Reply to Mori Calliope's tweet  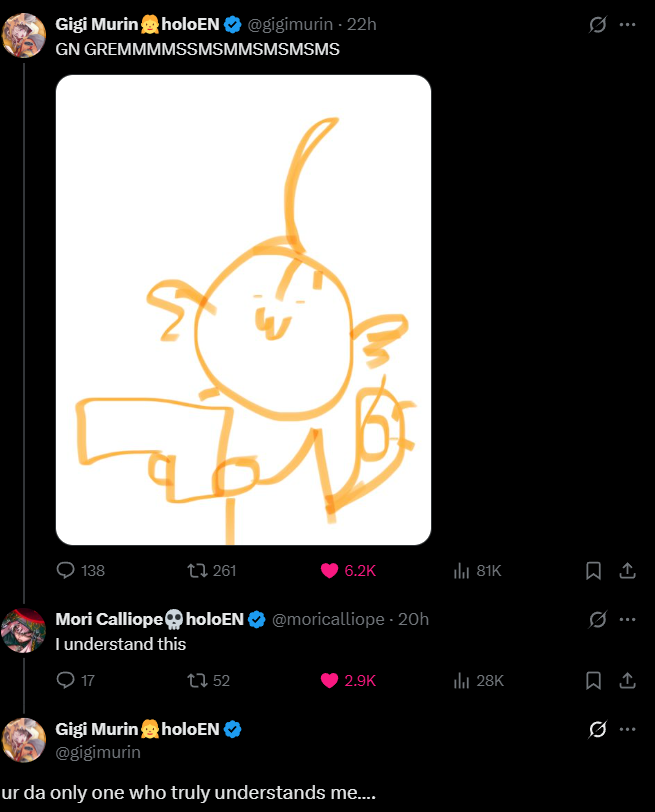(x=66, y=680)
